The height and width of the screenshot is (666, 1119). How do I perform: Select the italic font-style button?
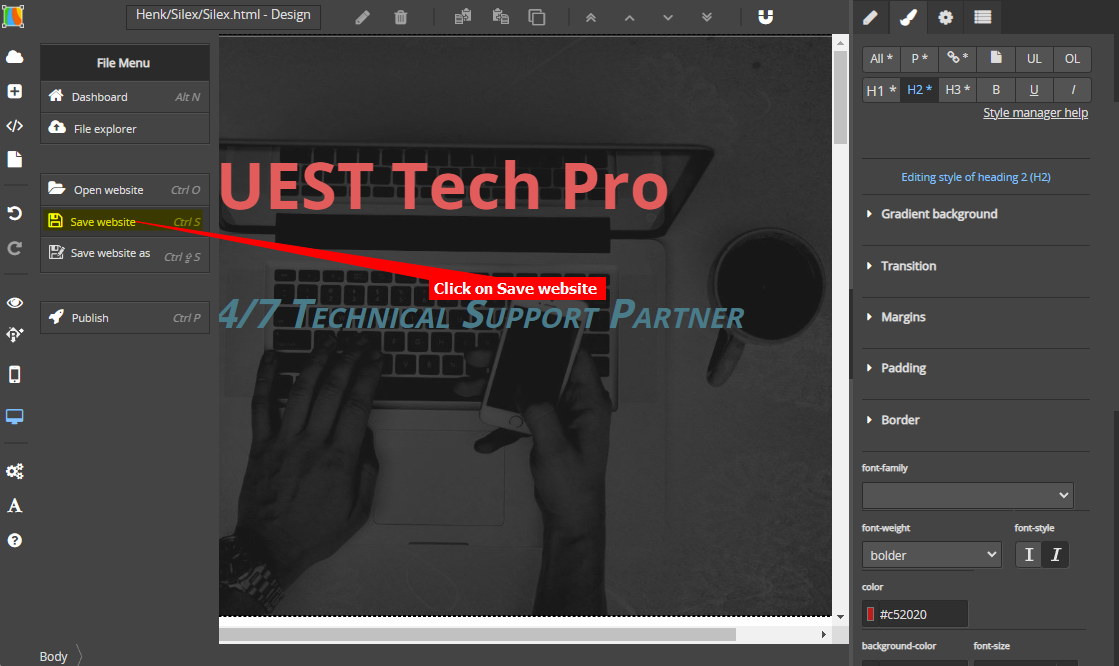pyautogui.click(x=1055, y=555)
